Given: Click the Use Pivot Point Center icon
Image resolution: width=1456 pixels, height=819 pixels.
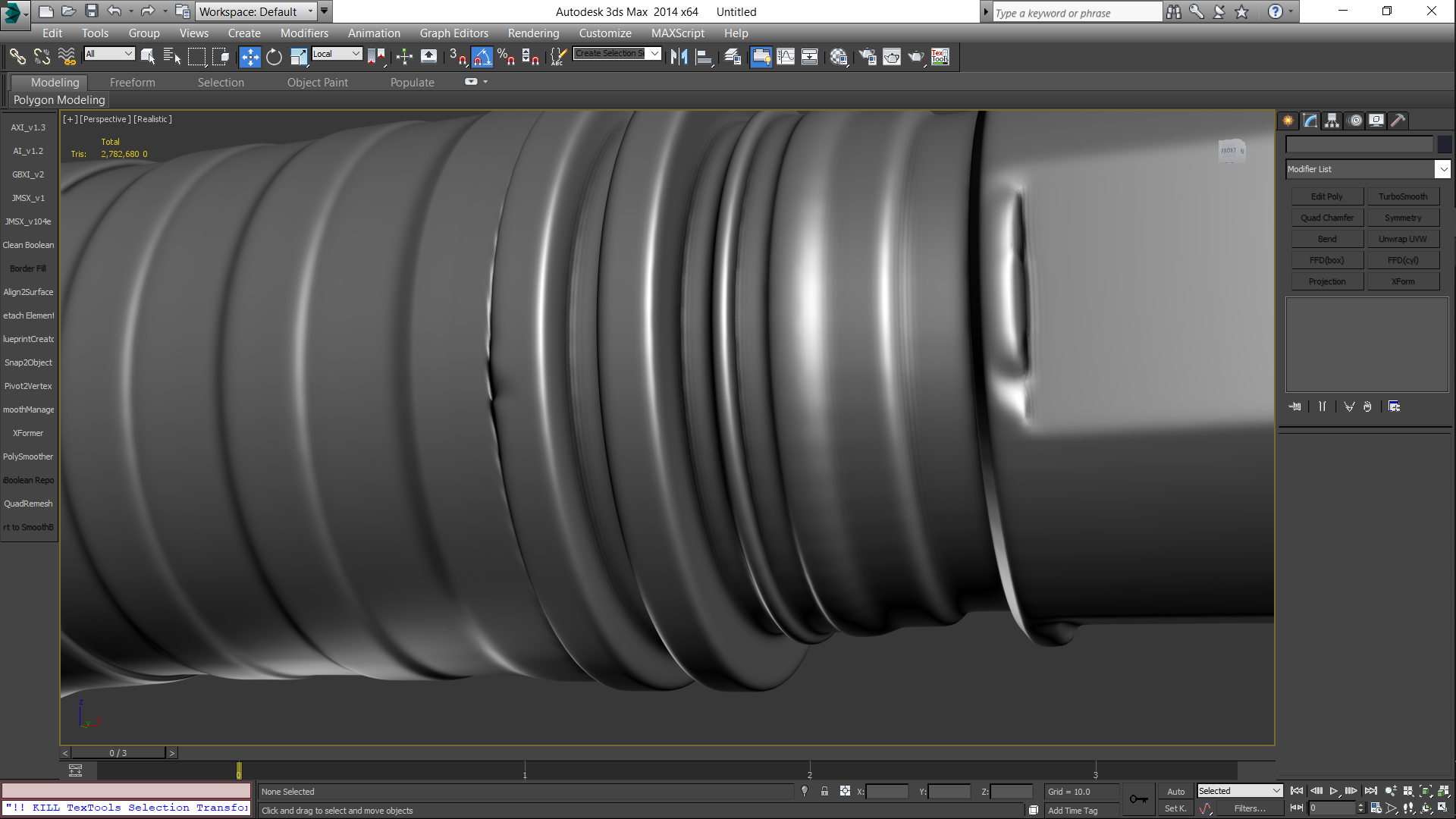Looking at the screenshot, I should pos(376,57).
